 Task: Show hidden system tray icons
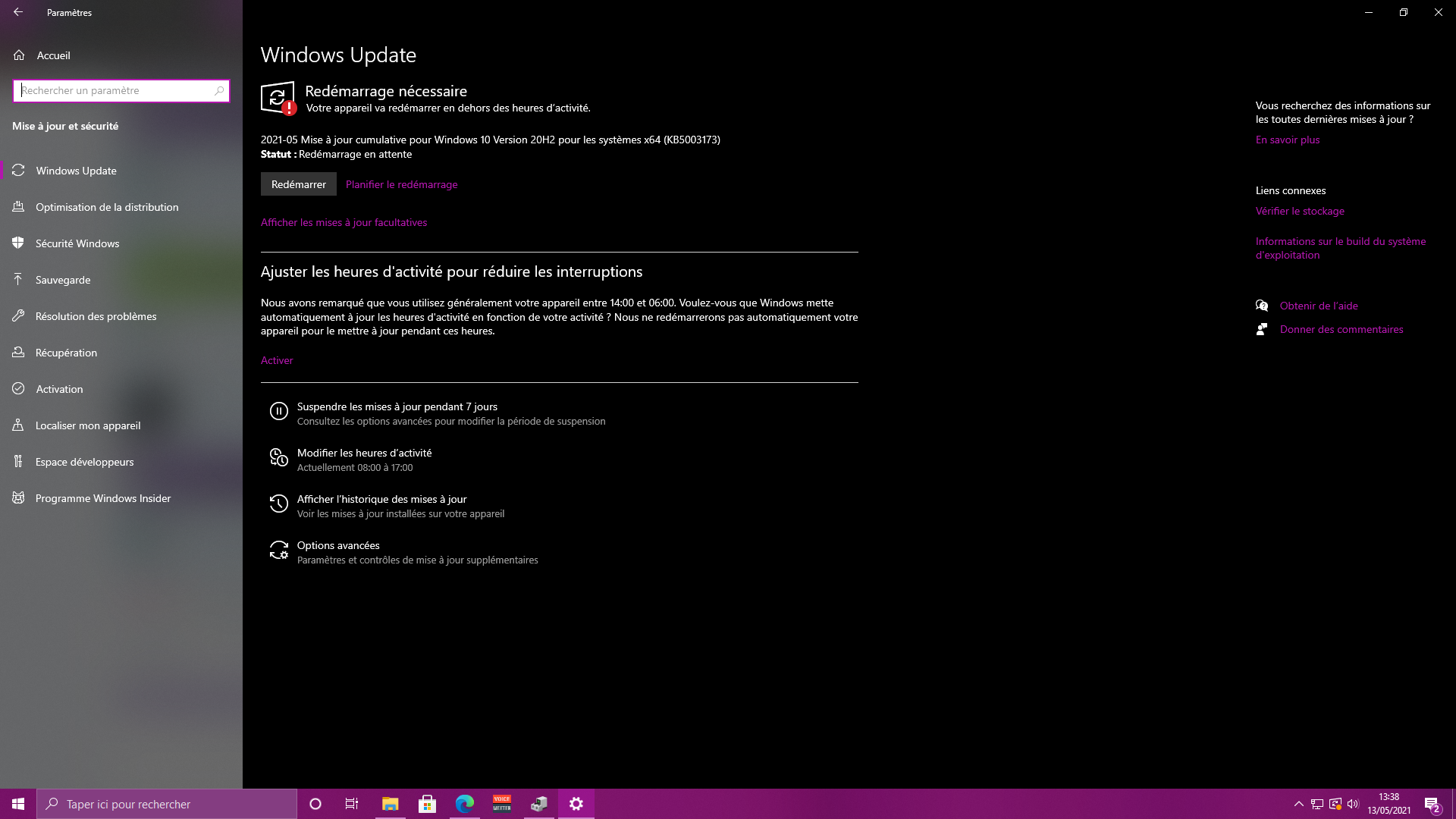pyautogui.click(x=1298, y=804)
